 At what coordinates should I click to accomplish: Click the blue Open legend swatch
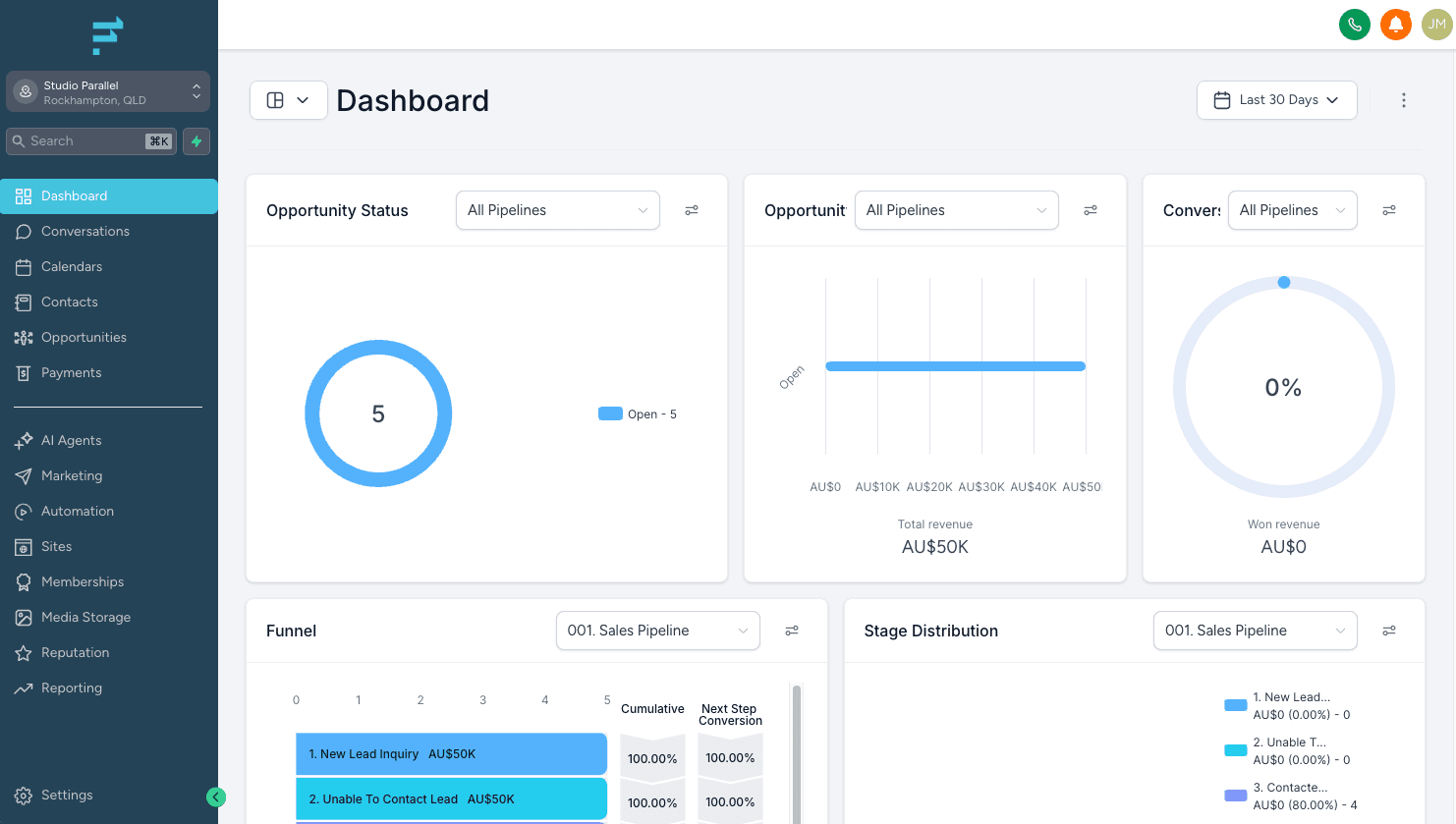612,413
